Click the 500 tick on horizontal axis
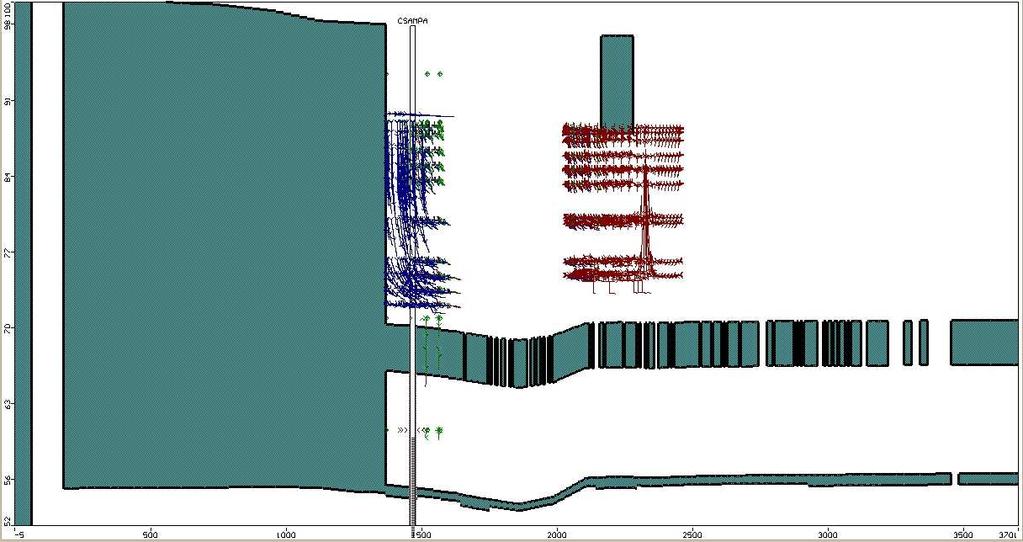Image resolution: width=1023 pixels, height=542 pixels. tap(150, 534)
